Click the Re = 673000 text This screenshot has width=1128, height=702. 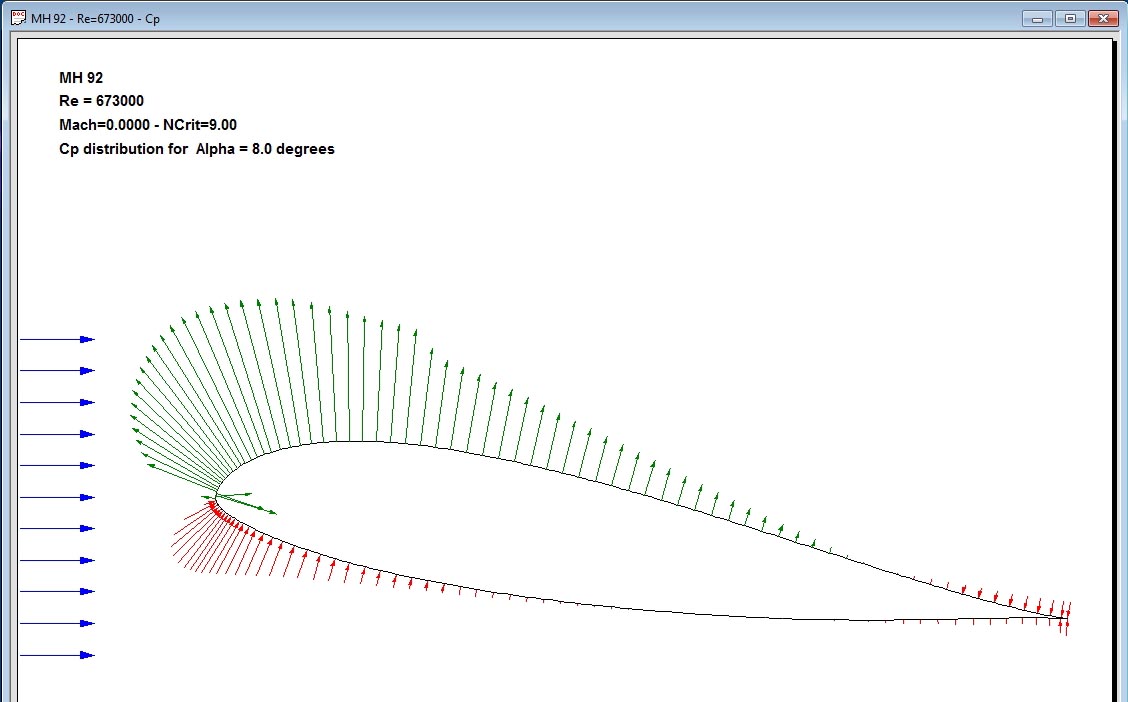(101, 101)
